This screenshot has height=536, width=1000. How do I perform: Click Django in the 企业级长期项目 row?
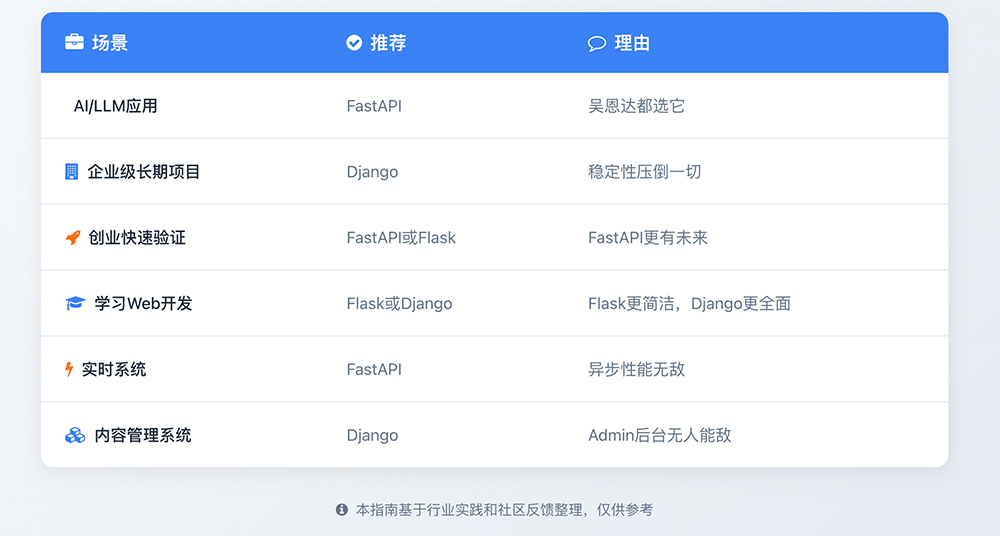click(372, 172)
